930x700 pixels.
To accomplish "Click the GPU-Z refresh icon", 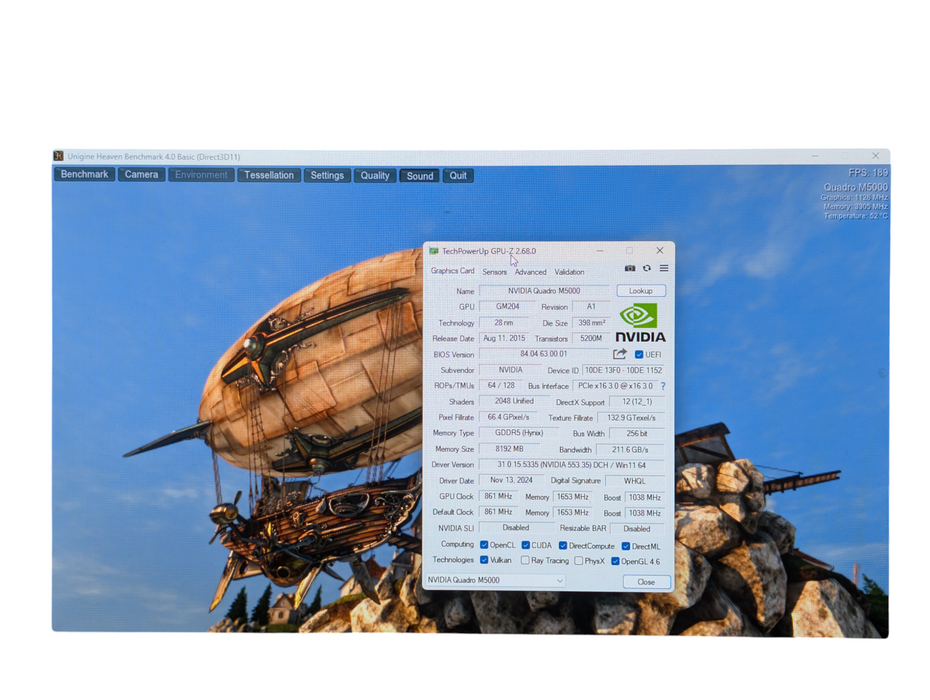I will pyautogui.click(x=647, y=268).
